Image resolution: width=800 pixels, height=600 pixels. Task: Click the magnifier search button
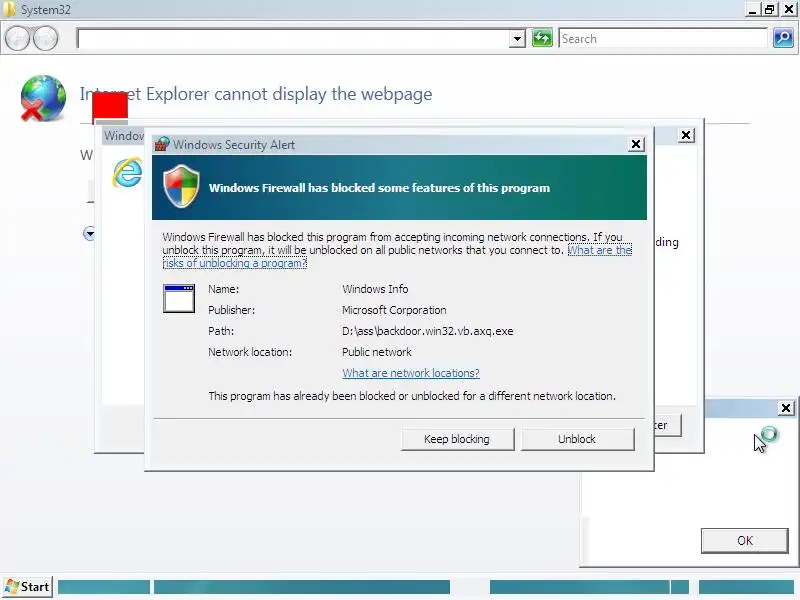click(783, 38)
